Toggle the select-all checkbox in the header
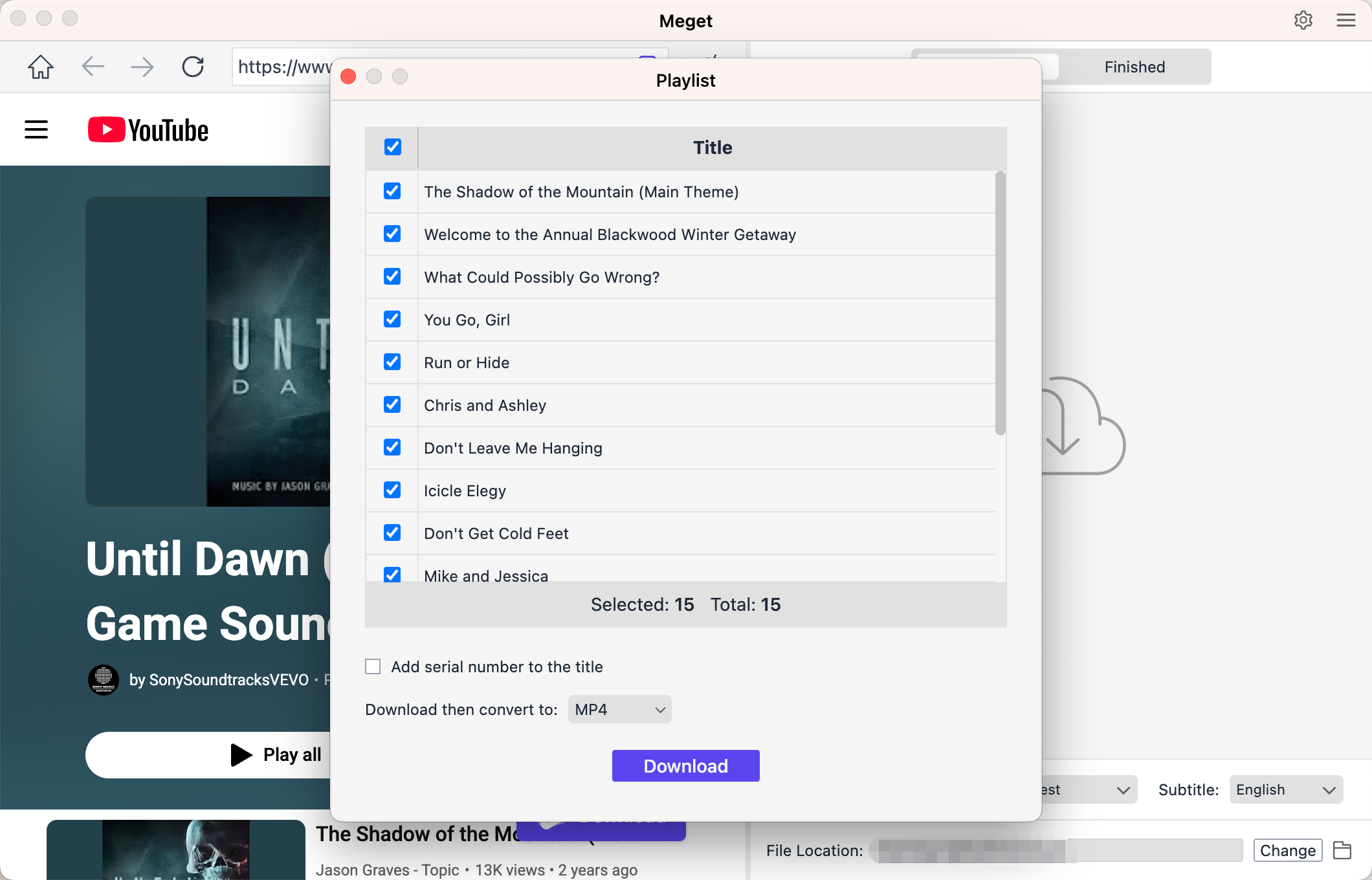 [392, 147]
